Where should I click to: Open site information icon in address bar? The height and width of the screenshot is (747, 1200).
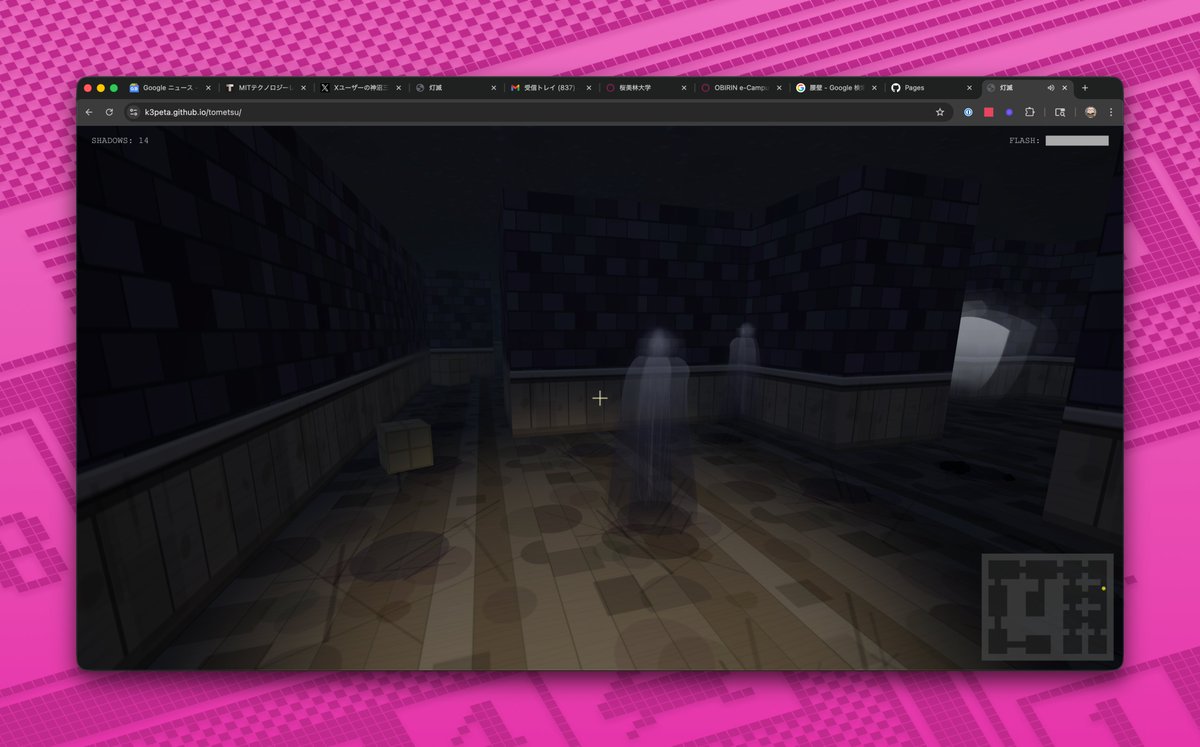coord(133,112)
